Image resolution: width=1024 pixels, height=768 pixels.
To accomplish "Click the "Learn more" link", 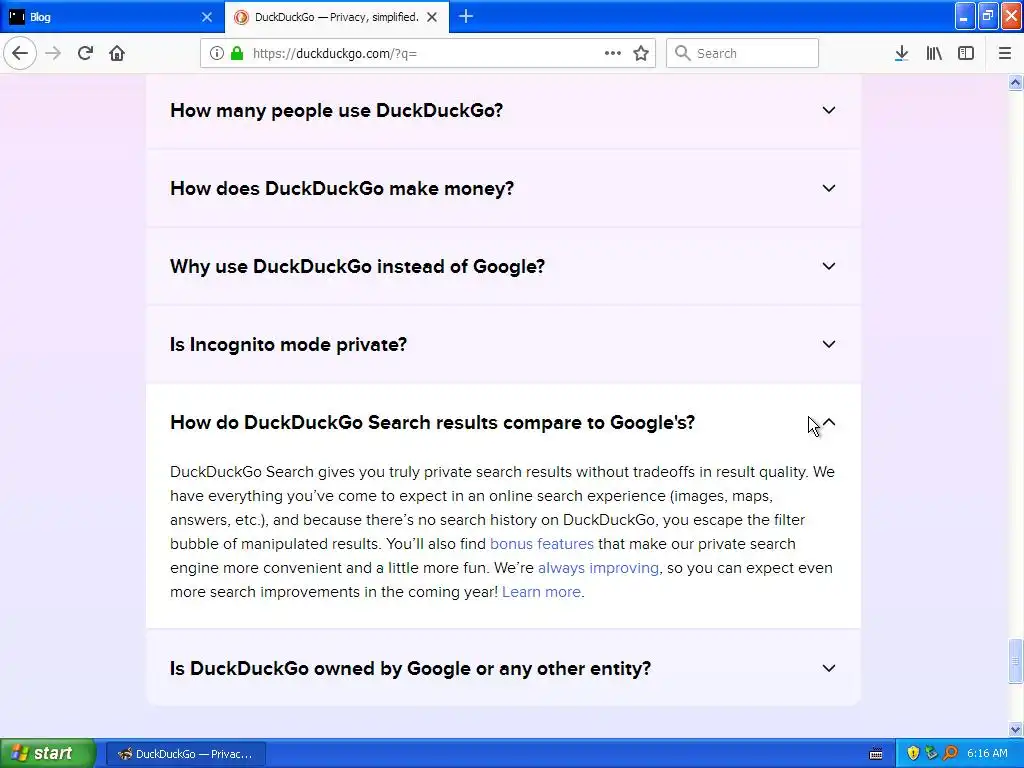I will click(541, 592).
